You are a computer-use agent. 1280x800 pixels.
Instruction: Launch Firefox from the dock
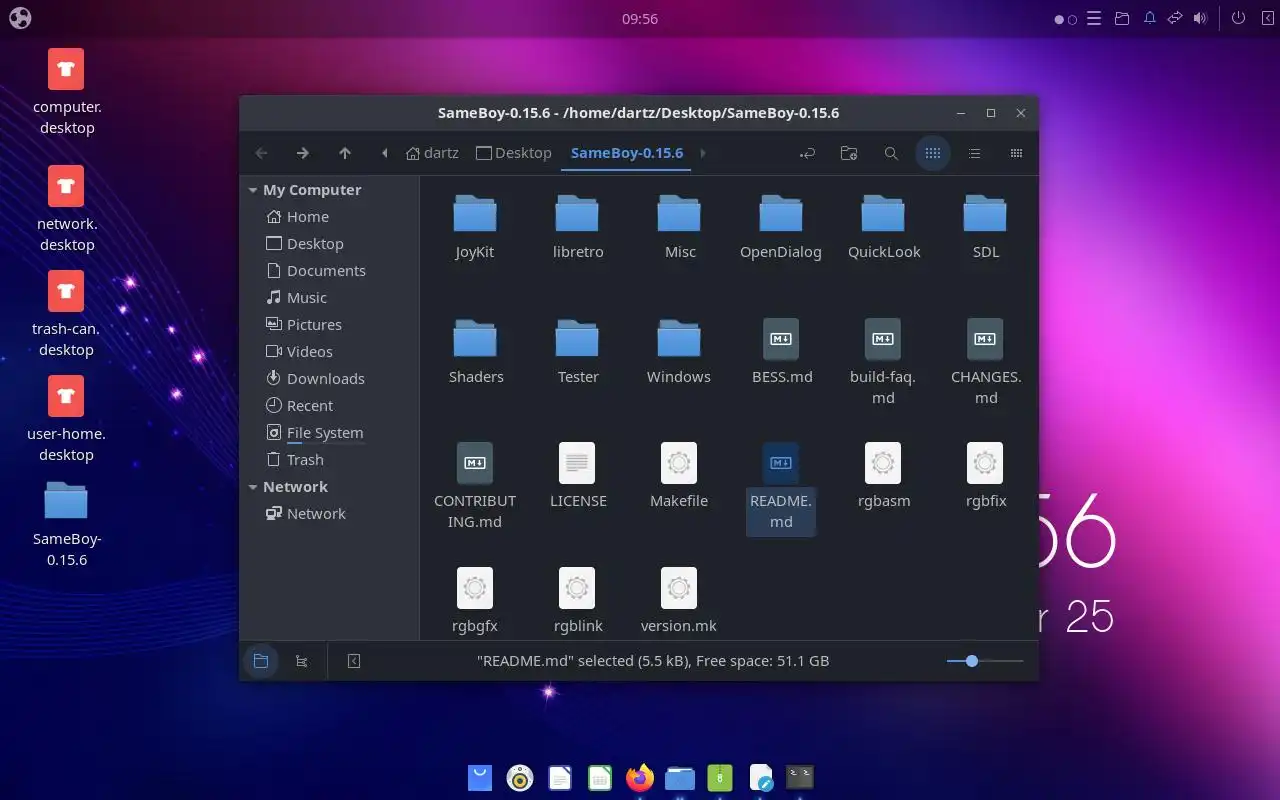point(640,777)
